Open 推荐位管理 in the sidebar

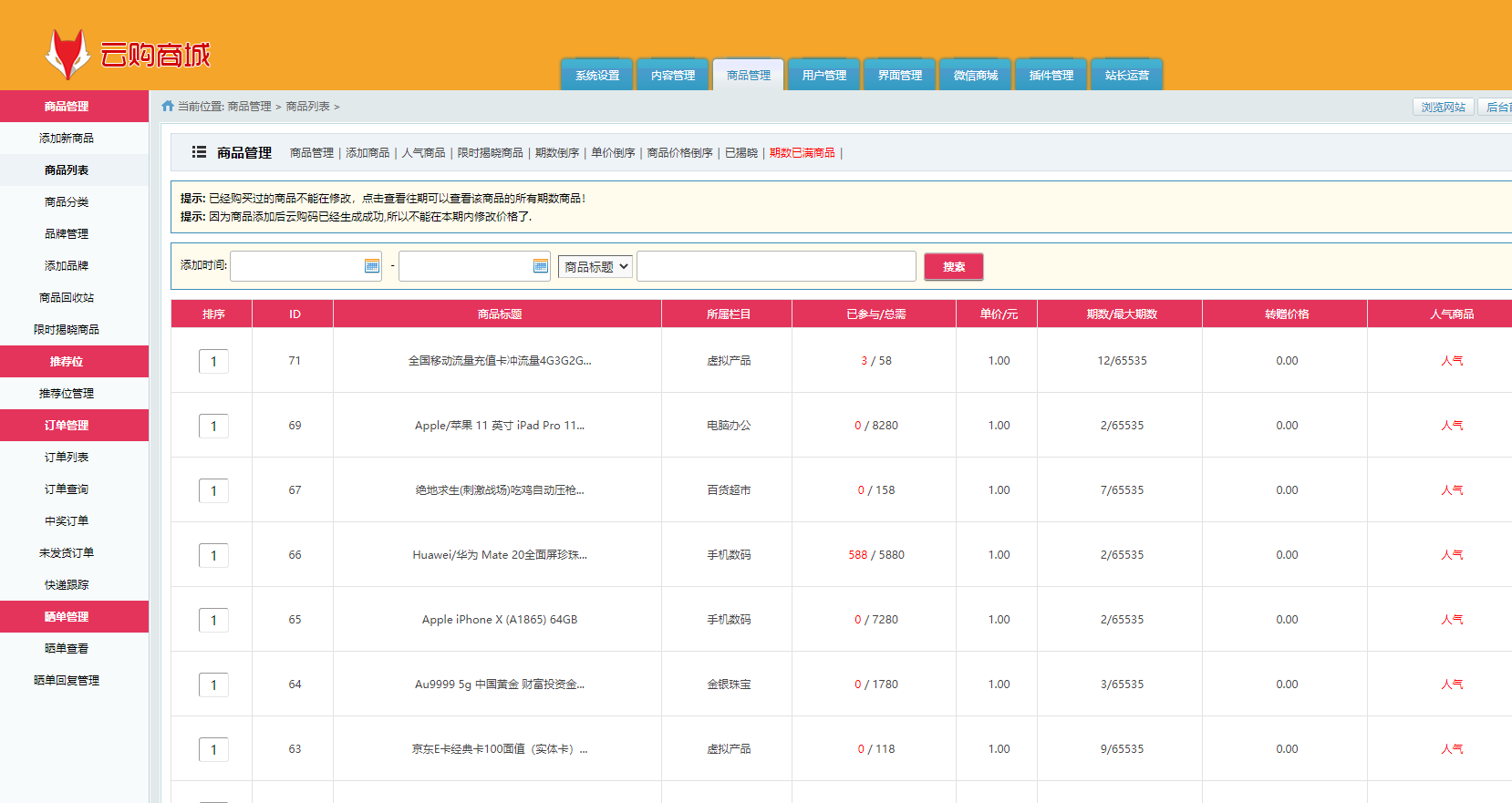(x=67, y=393)
